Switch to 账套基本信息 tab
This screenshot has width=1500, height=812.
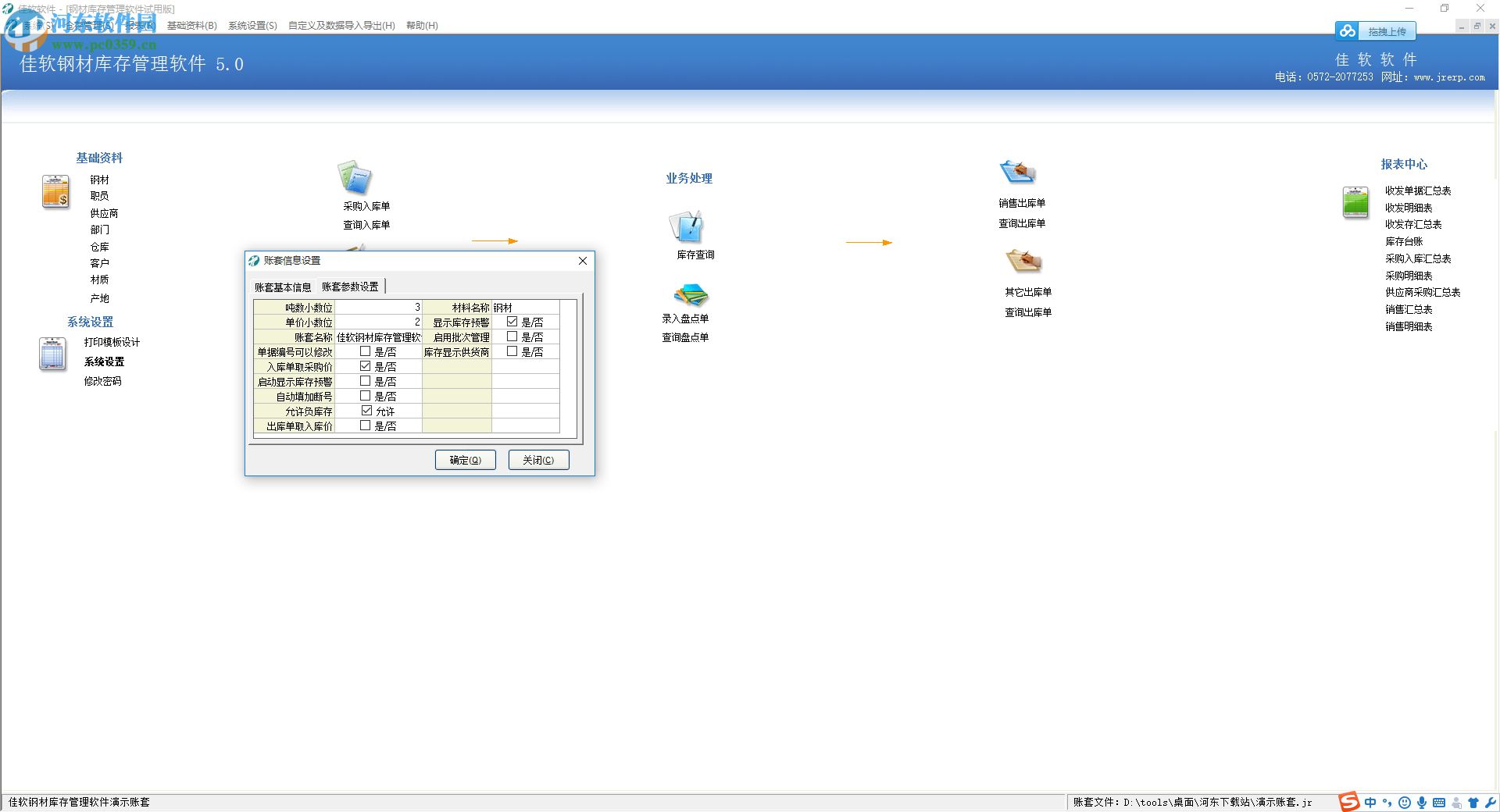coord(283,287)
